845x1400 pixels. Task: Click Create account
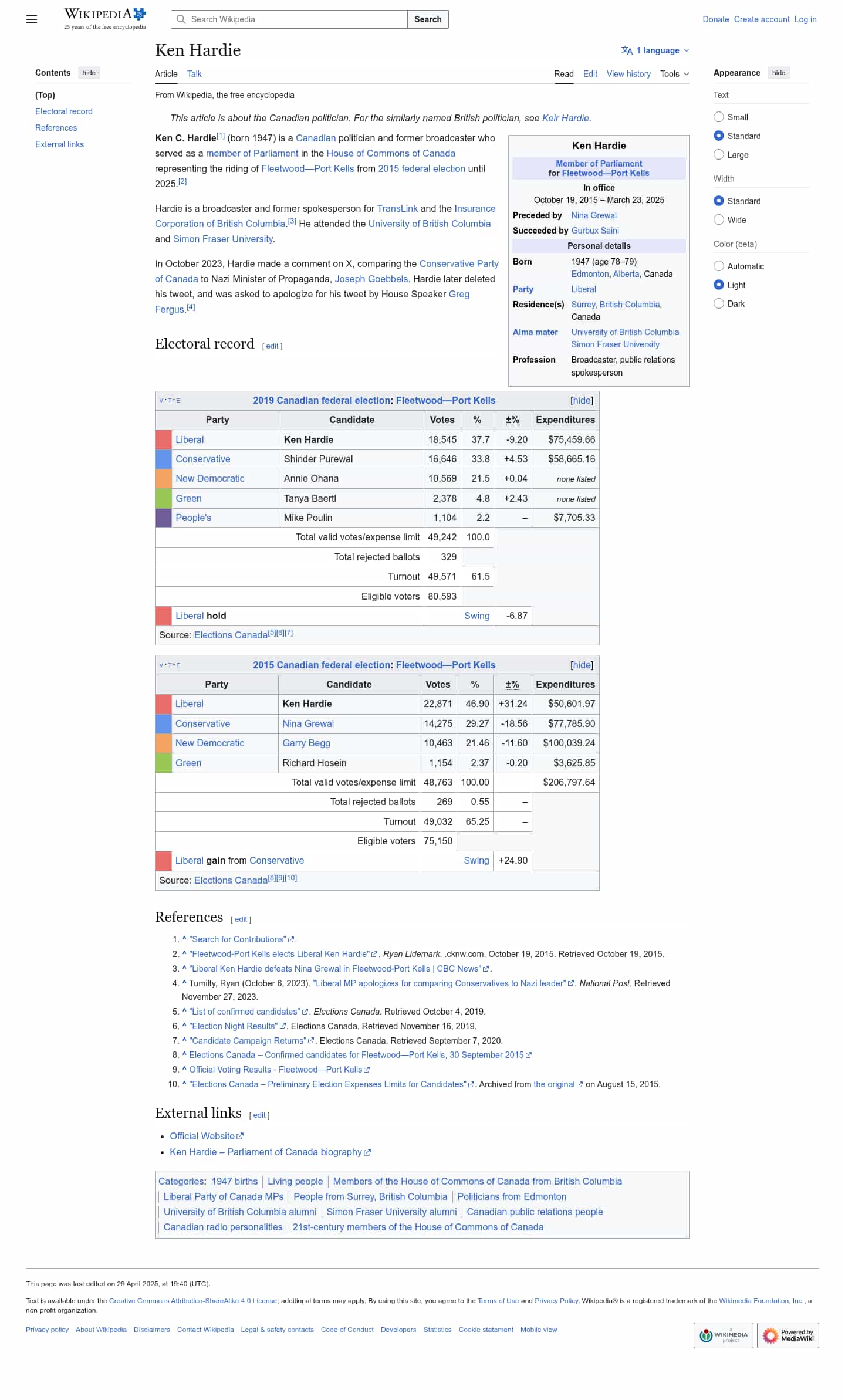762,19
